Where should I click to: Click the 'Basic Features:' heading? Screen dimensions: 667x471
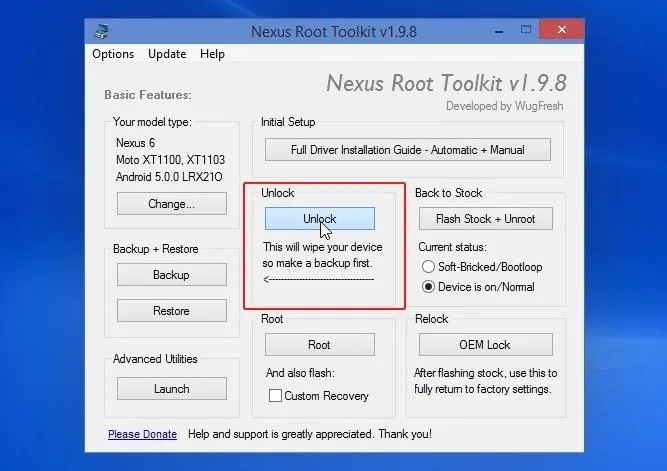(x=148, y=94)
